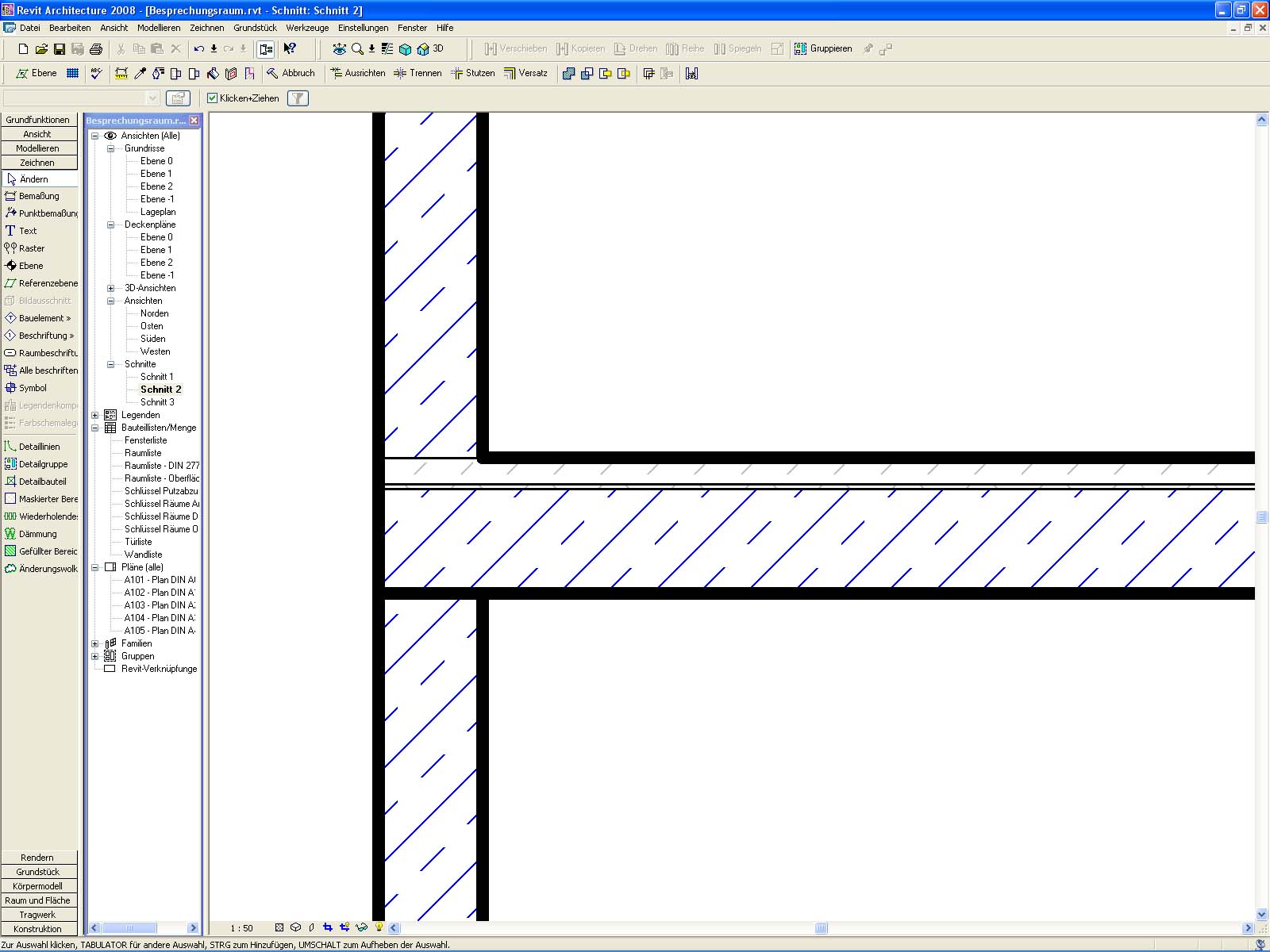Select the tape measure tool
The width and height of the screenshot is (1270, 952).
pyautogui.click(x=121, y=74)
